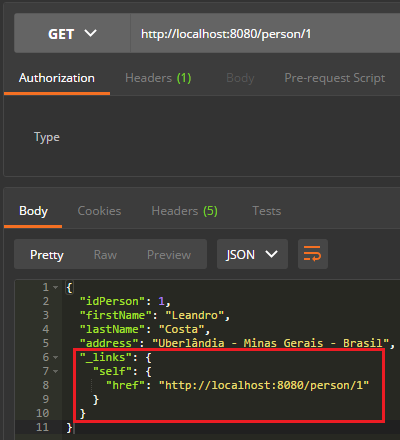Screen dimensions: 400x440
Task: Click the request URL input field
Action: [x=265, y=33]
